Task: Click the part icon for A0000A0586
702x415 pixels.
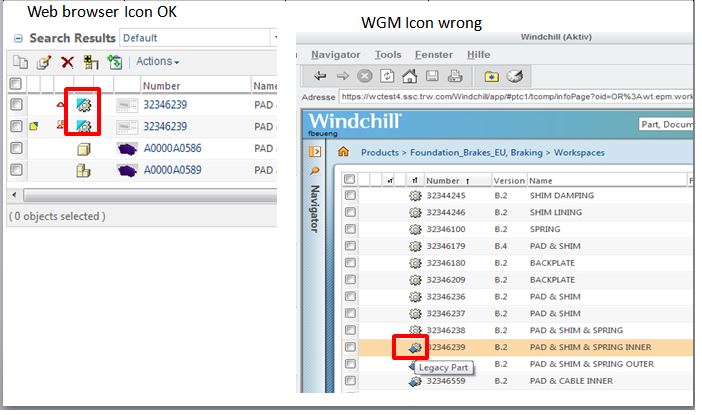Action: point(84,149)
